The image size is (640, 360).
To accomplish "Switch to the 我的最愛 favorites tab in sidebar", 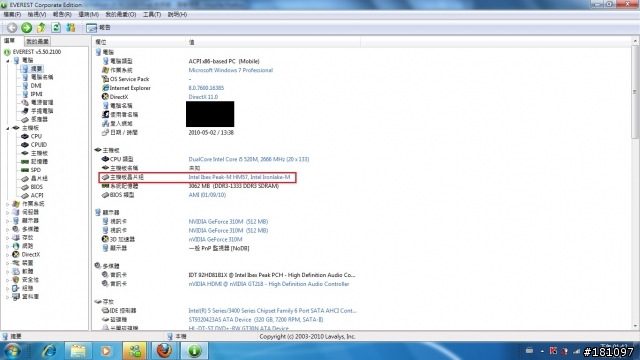I will [38, 41].
